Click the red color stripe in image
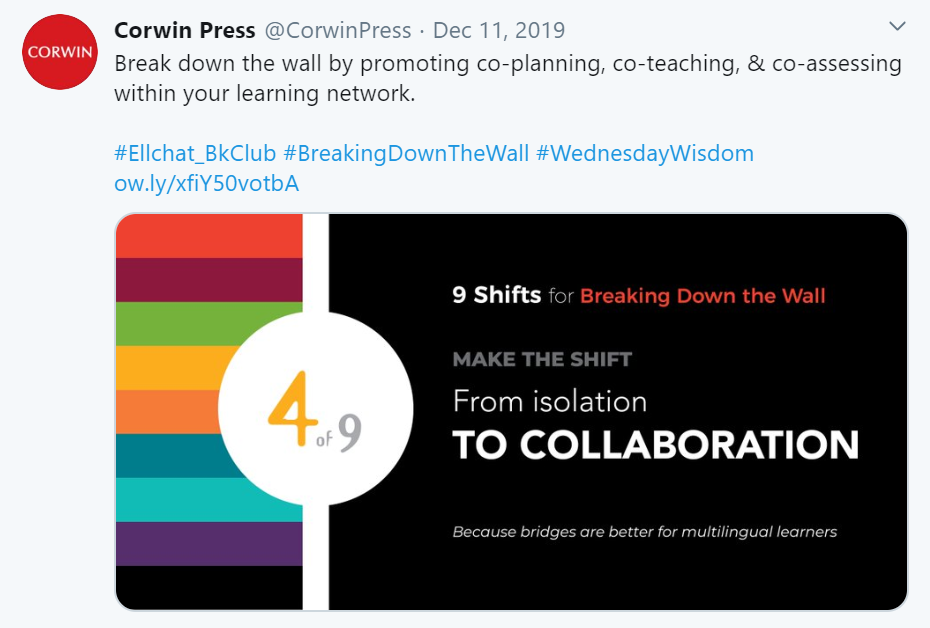 pyautogui.click(x=209, y=236)
